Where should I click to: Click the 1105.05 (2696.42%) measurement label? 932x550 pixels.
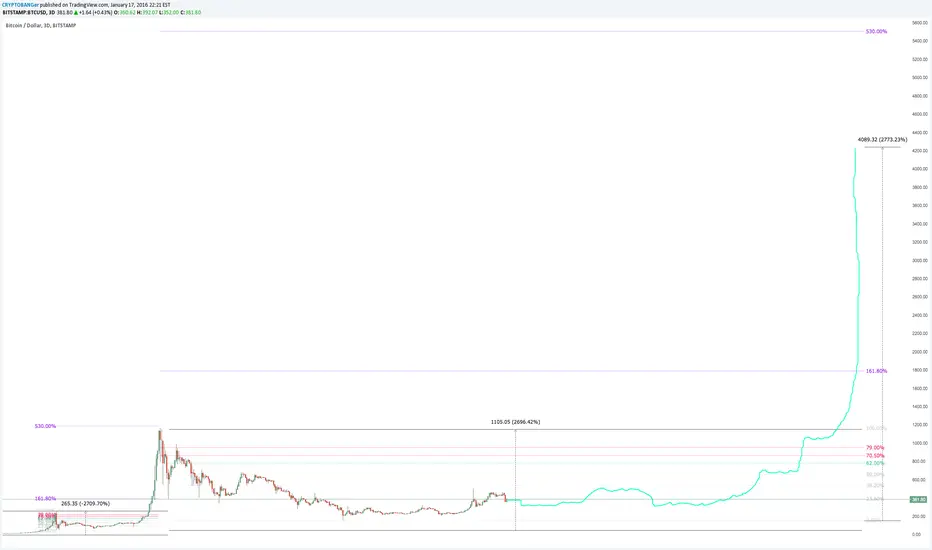515,422
